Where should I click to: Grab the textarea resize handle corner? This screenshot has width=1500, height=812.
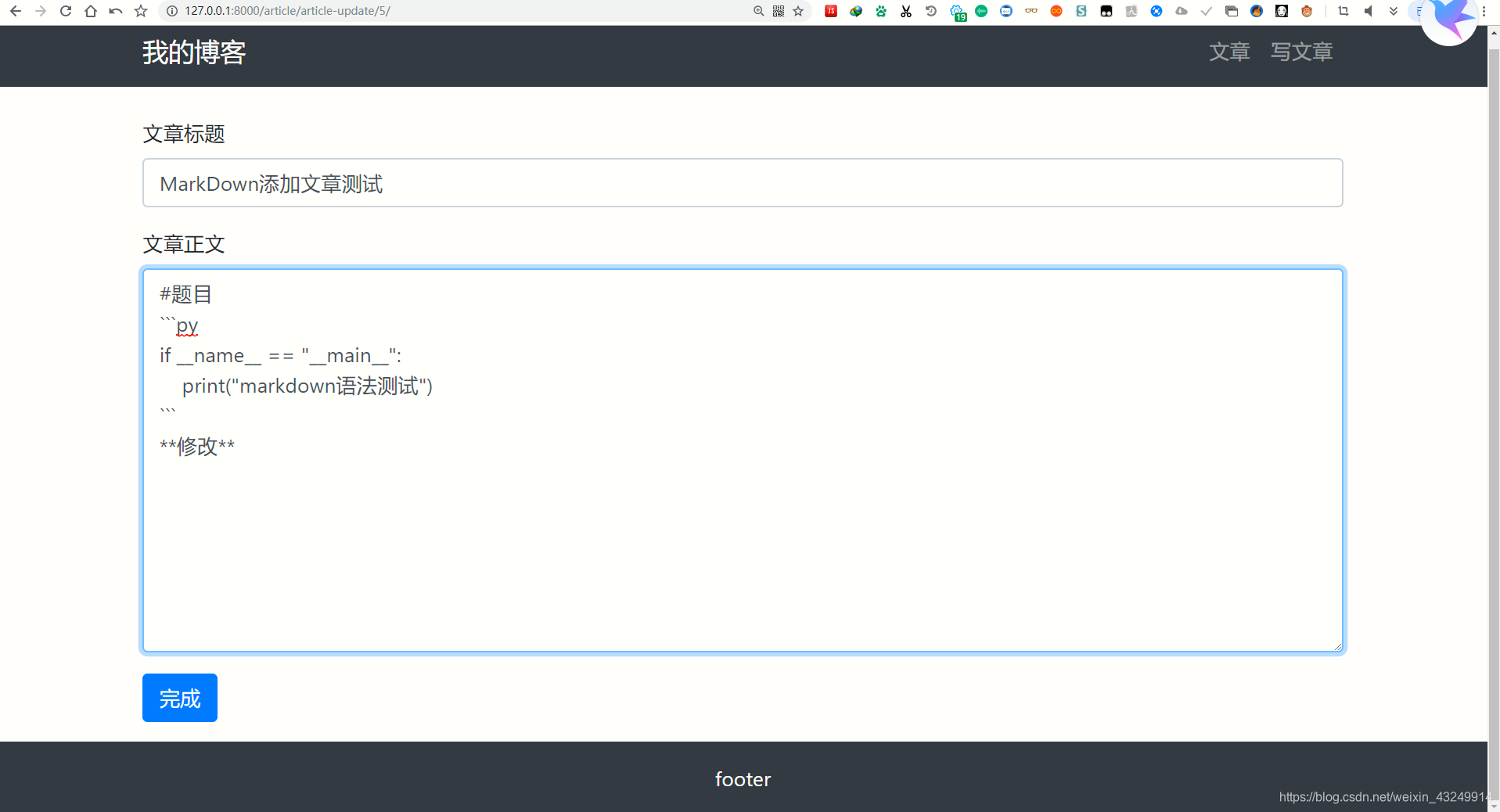tap(1337, 646)
